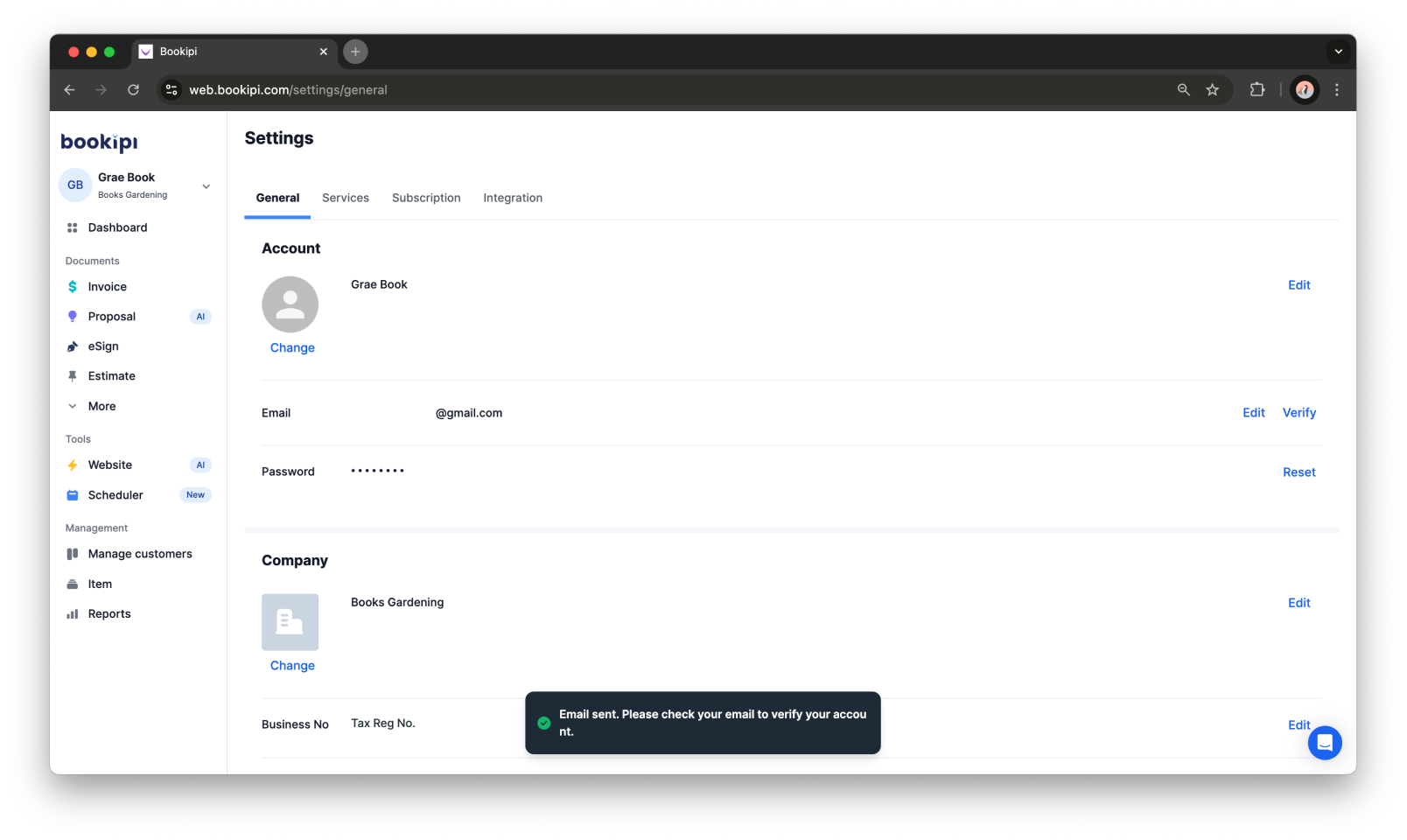The width and height of the screenshot is (1407, 840).
Task: Open the chat support bubble
Action: 1325,742
